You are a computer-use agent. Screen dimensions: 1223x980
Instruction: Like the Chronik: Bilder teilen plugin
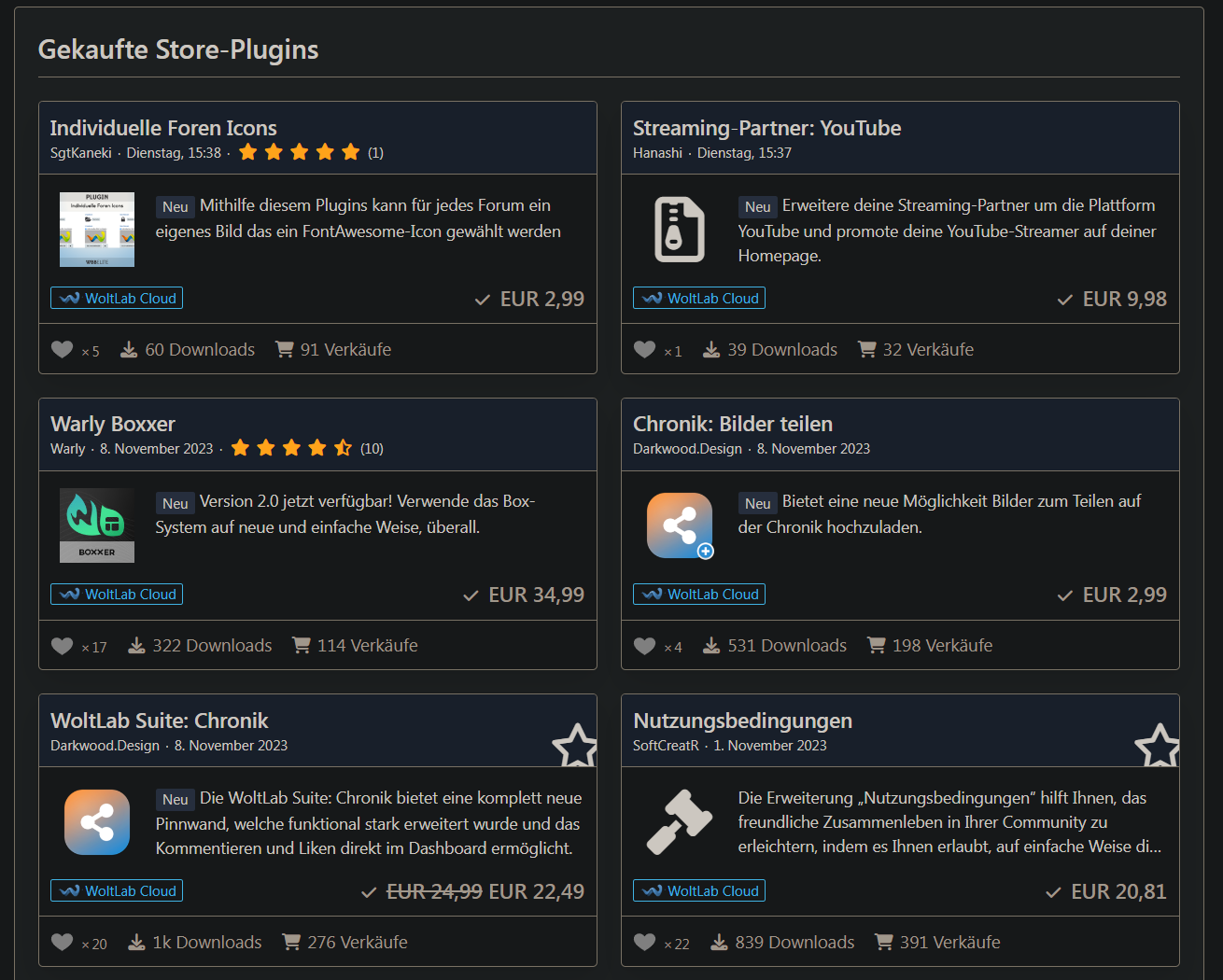(x=644, y=646)
